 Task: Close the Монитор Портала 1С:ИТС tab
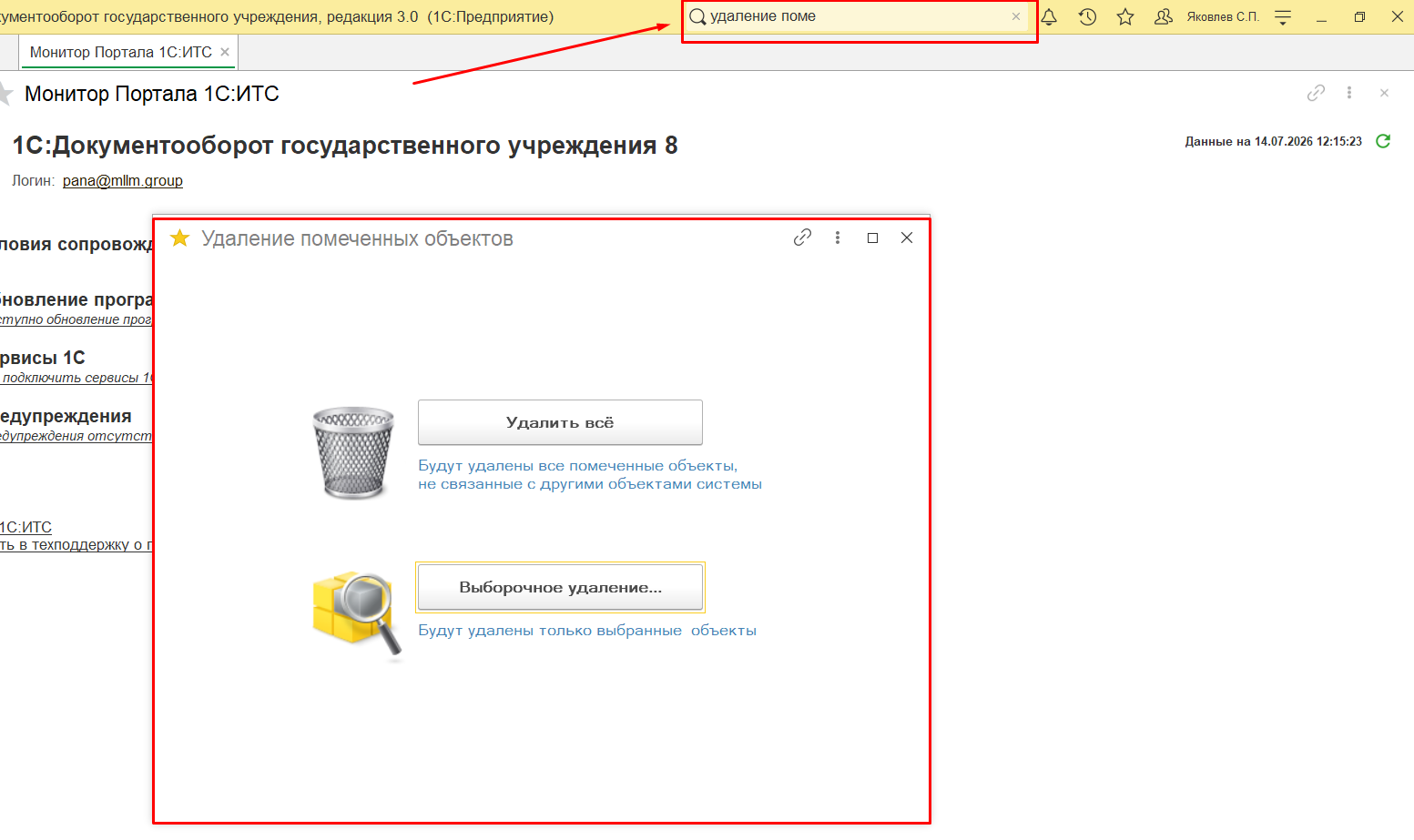coord(225,52)
